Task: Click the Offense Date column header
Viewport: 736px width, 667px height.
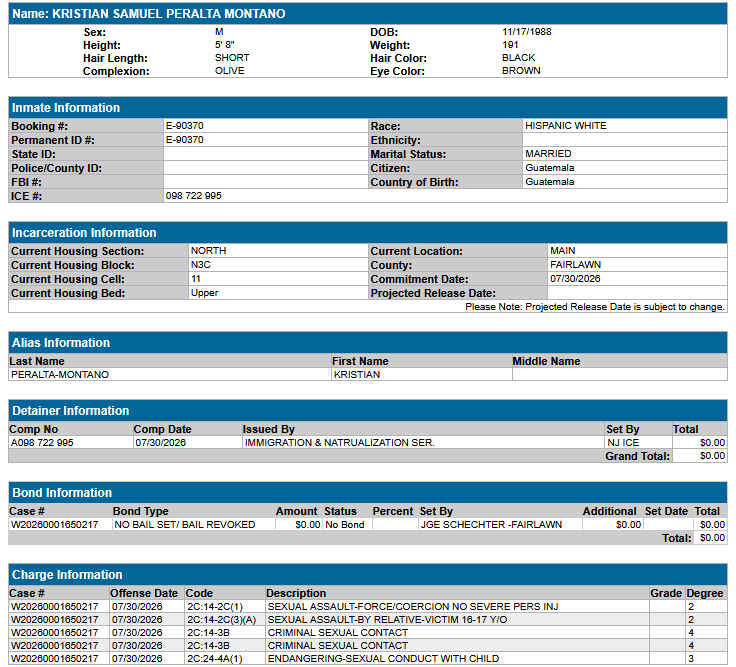Action: point(144,593)
